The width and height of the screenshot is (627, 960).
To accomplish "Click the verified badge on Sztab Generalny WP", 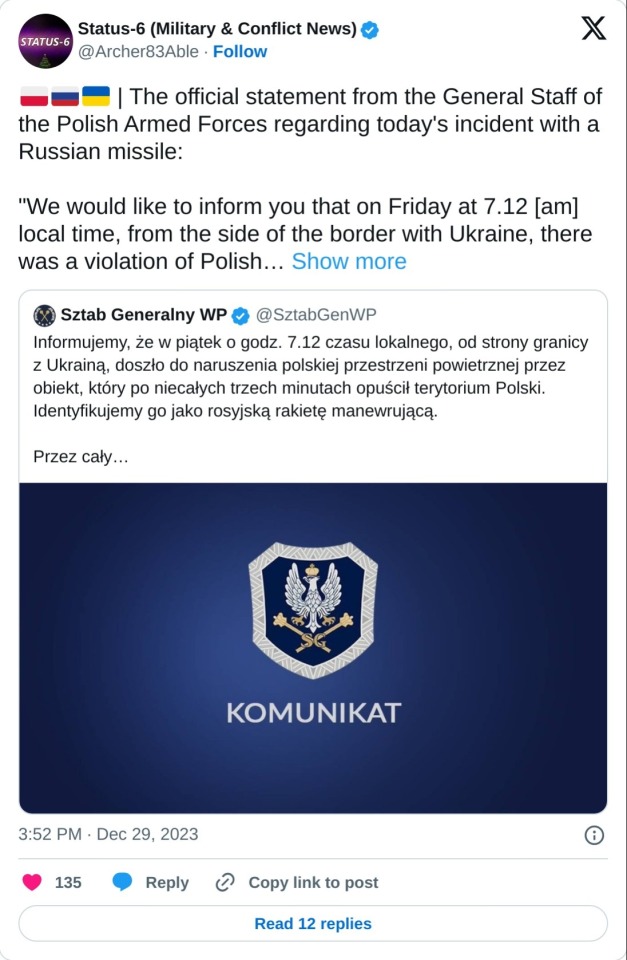I will coord(241,316).
